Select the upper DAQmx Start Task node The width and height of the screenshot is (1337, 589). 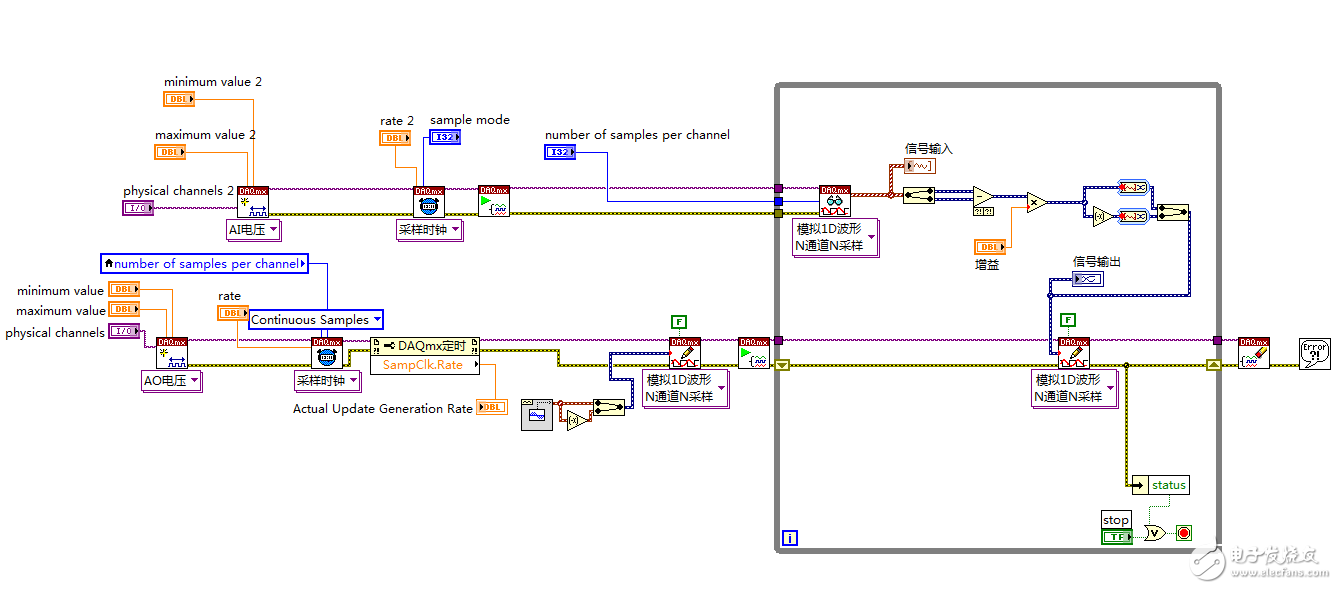(494, 201)
